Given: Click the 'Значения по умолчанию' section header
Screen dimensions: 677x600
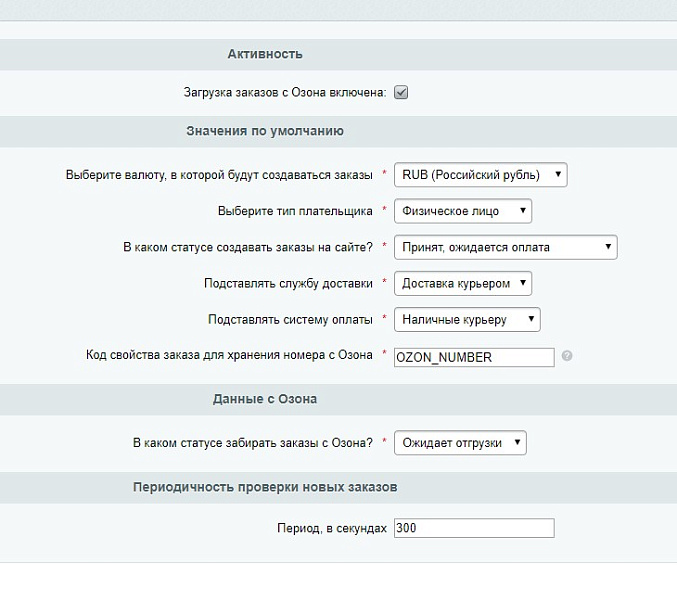Looking at the screenshot, I should pyautogui.click(x=265, y=131).
